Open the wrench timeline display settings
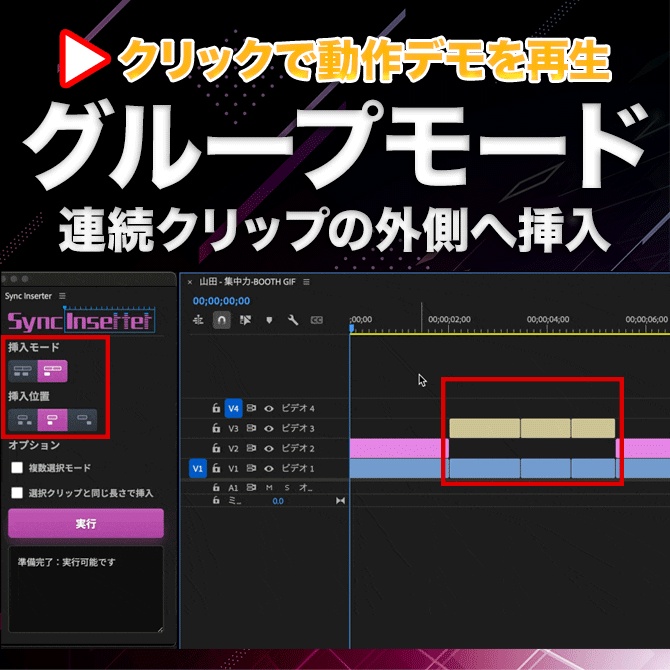670x670 pixels. click(293, 320)
